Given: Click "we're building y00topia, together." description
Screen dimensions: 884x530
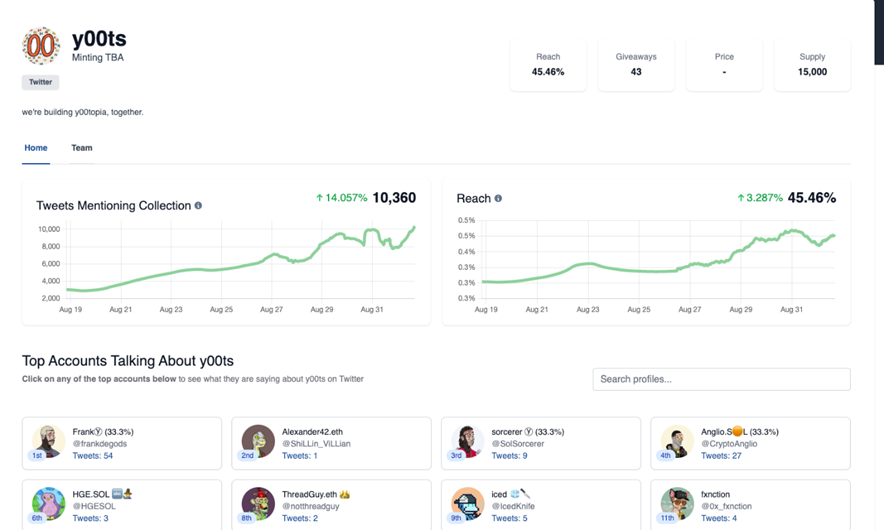Looking at the screenshot, I should pyautogui.click(x=83, y=112).
